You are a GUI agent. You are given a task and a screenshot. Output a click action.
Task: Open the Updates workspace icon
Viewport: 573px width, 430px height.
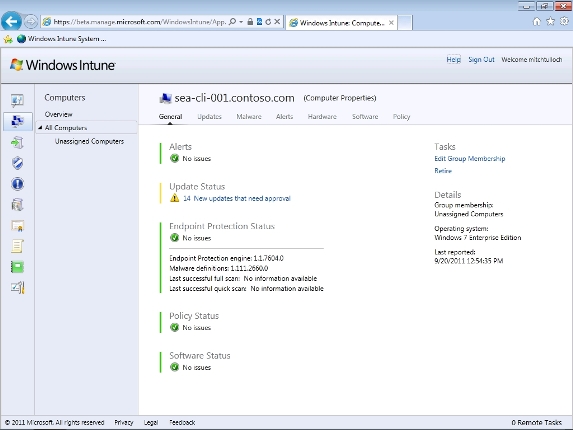[x=17, y=142]
